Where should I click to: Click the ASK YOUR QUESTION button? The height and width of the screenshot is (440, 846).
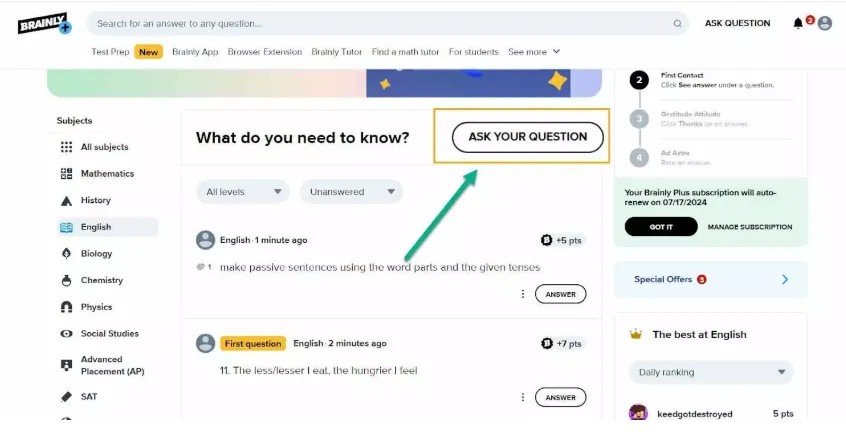point(528,137)
